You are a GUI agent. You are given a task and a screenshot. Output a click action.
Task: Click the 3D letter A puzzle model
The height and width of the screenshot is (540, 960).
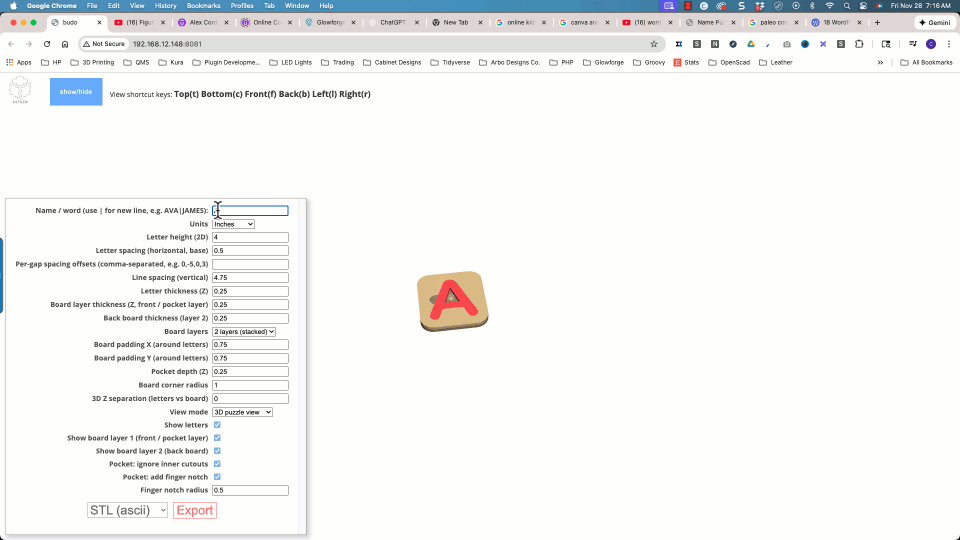click(x=452, y=301)
